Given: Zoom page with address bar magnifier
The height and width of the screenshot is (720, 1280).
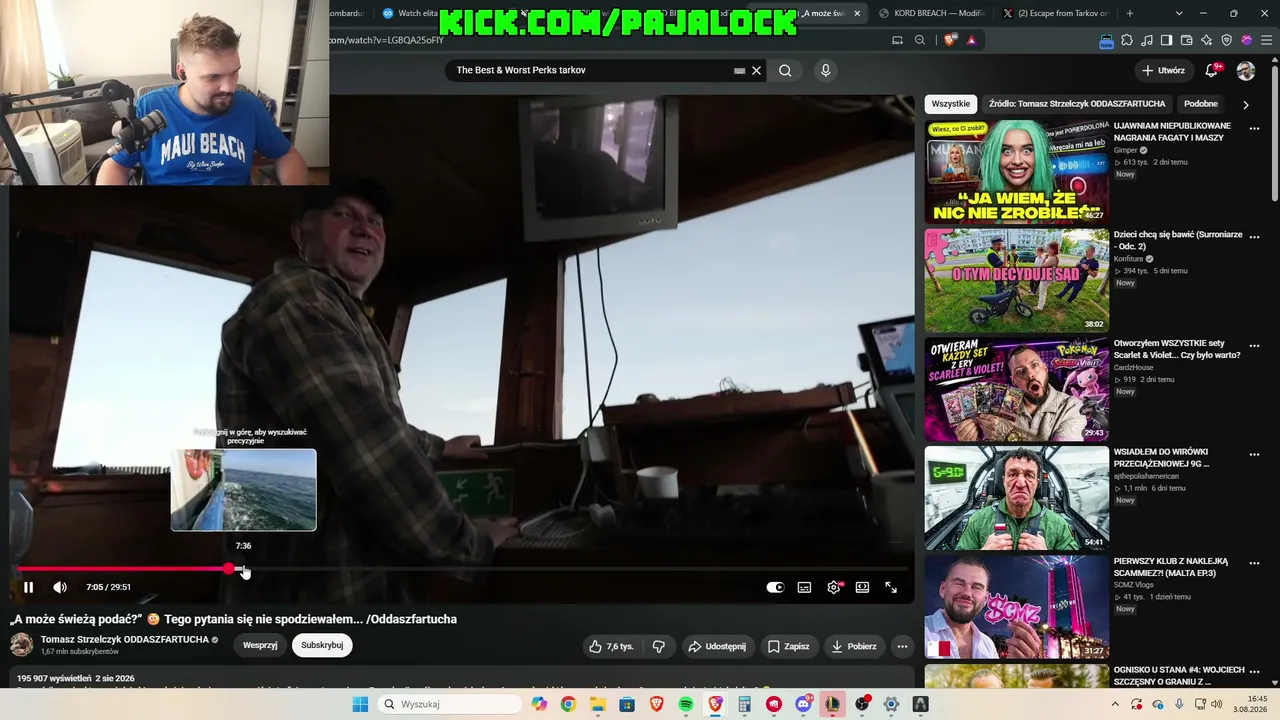Looking at the screenshot, I should tap(920, 40).
